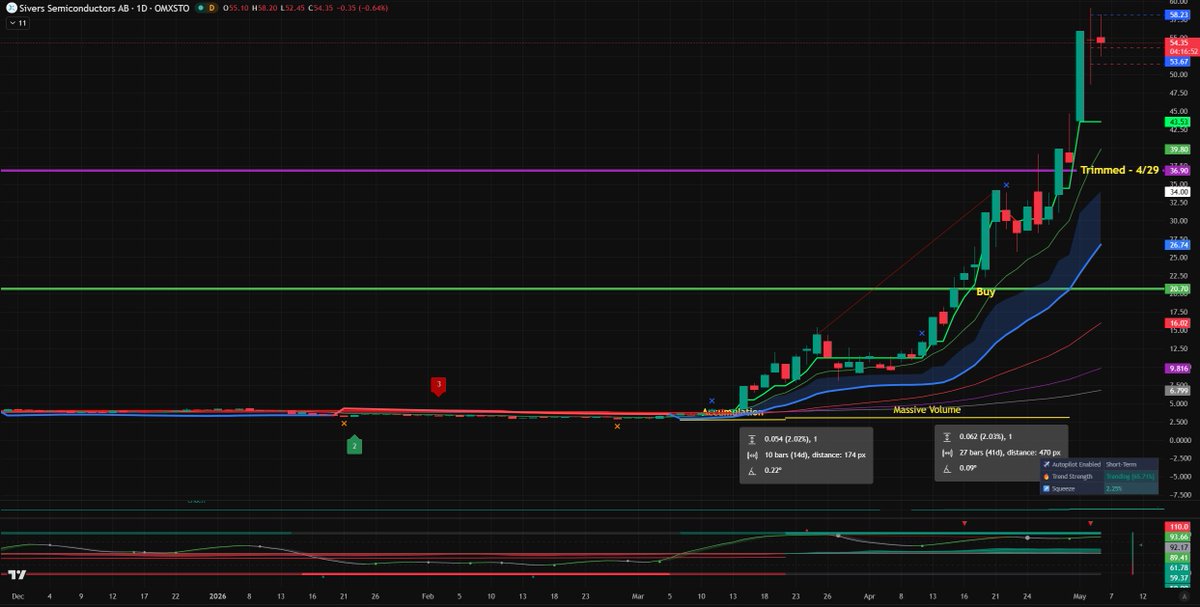Click the 34.00 white price label
The width and height of the screenshot is (1200, 607).
(x=1176, y=191)
